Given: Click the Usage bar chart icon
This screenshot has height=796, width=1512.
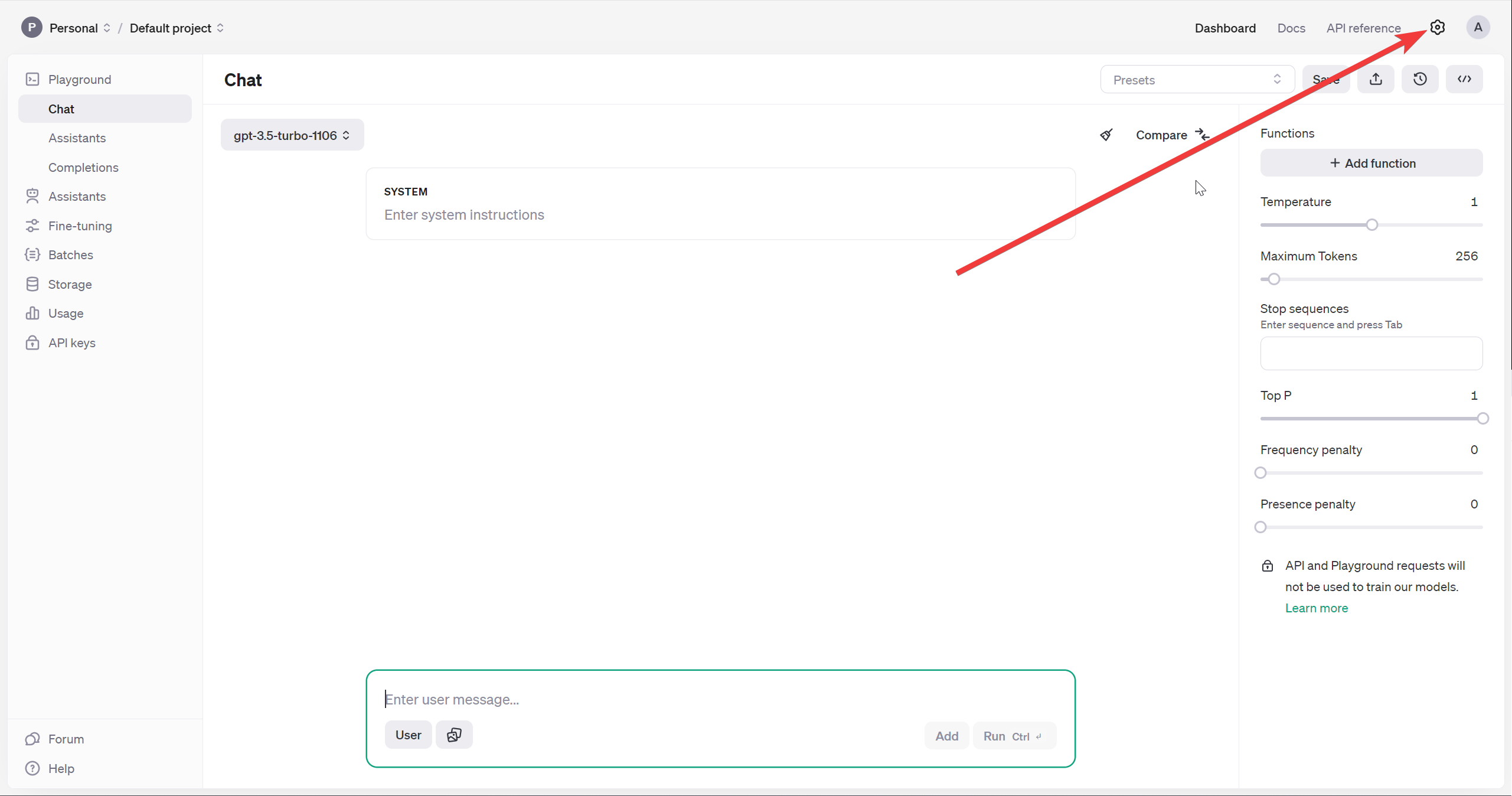Looking at the screenshot, I should click(32, 313).
